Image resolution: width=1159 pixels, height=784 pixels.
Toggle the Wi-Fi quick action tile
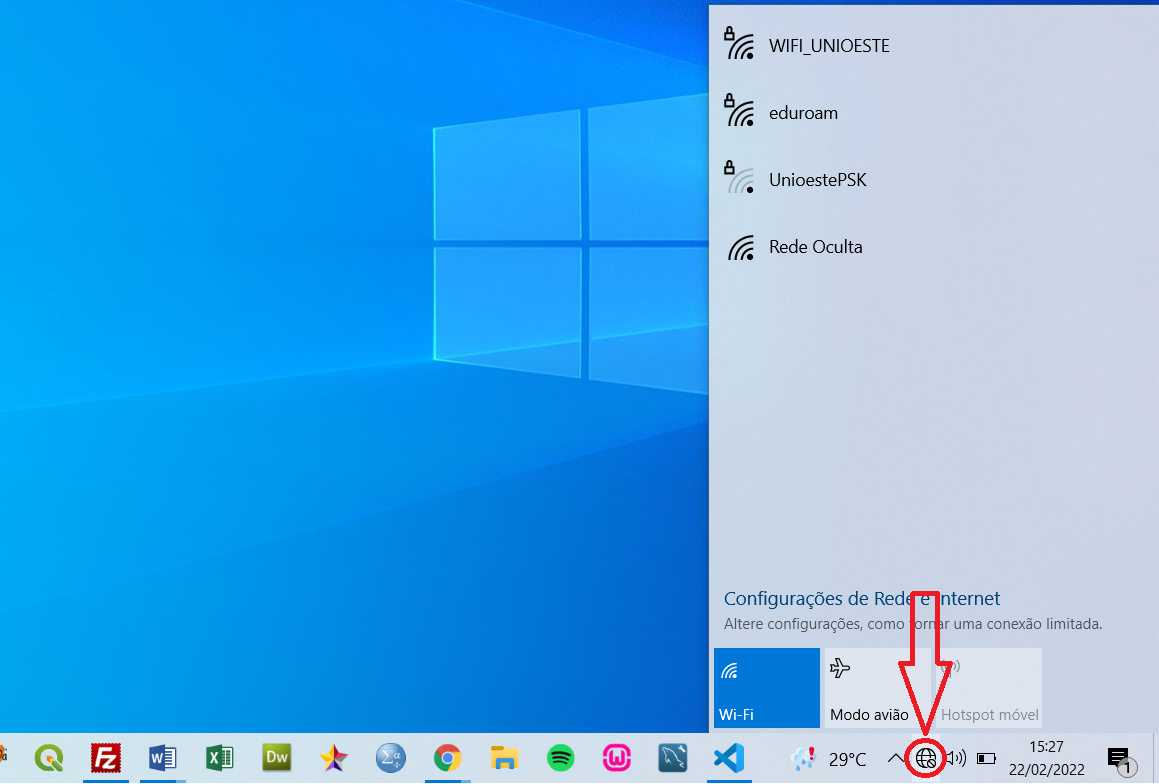pyautogui.click(x=767, y=688)
